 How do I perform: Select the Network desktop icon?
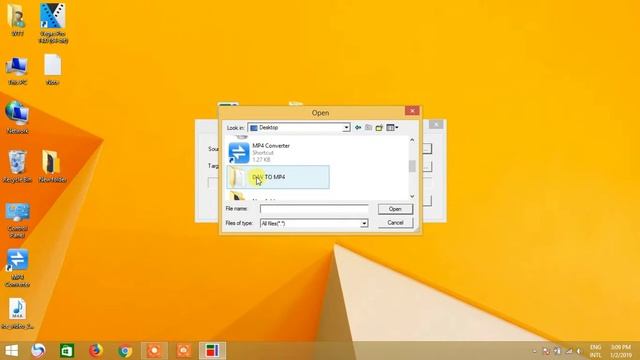tap(17, 118)
